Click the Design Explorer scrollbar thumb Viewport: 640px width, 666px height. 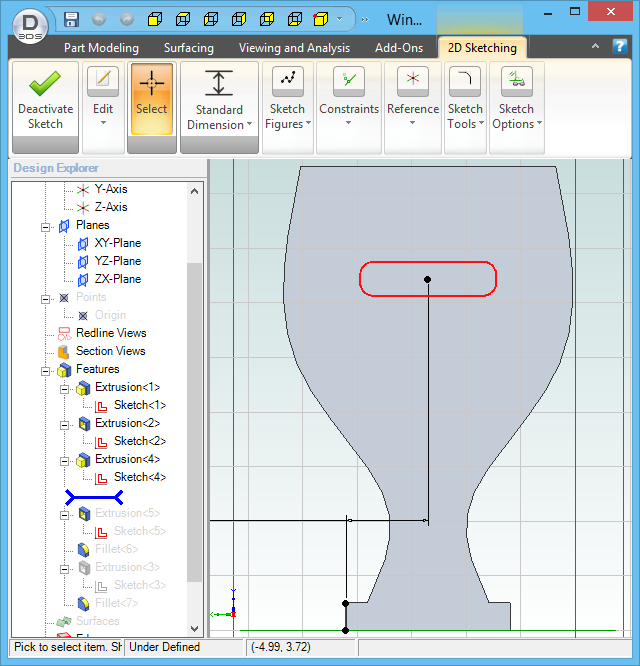pos(194,423)
